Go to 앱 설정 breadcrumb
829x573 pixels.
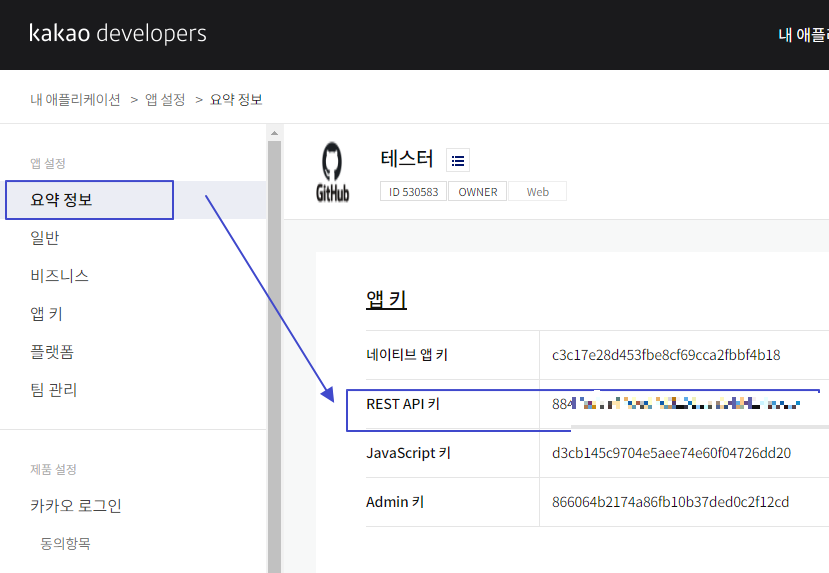click(165, 99)
